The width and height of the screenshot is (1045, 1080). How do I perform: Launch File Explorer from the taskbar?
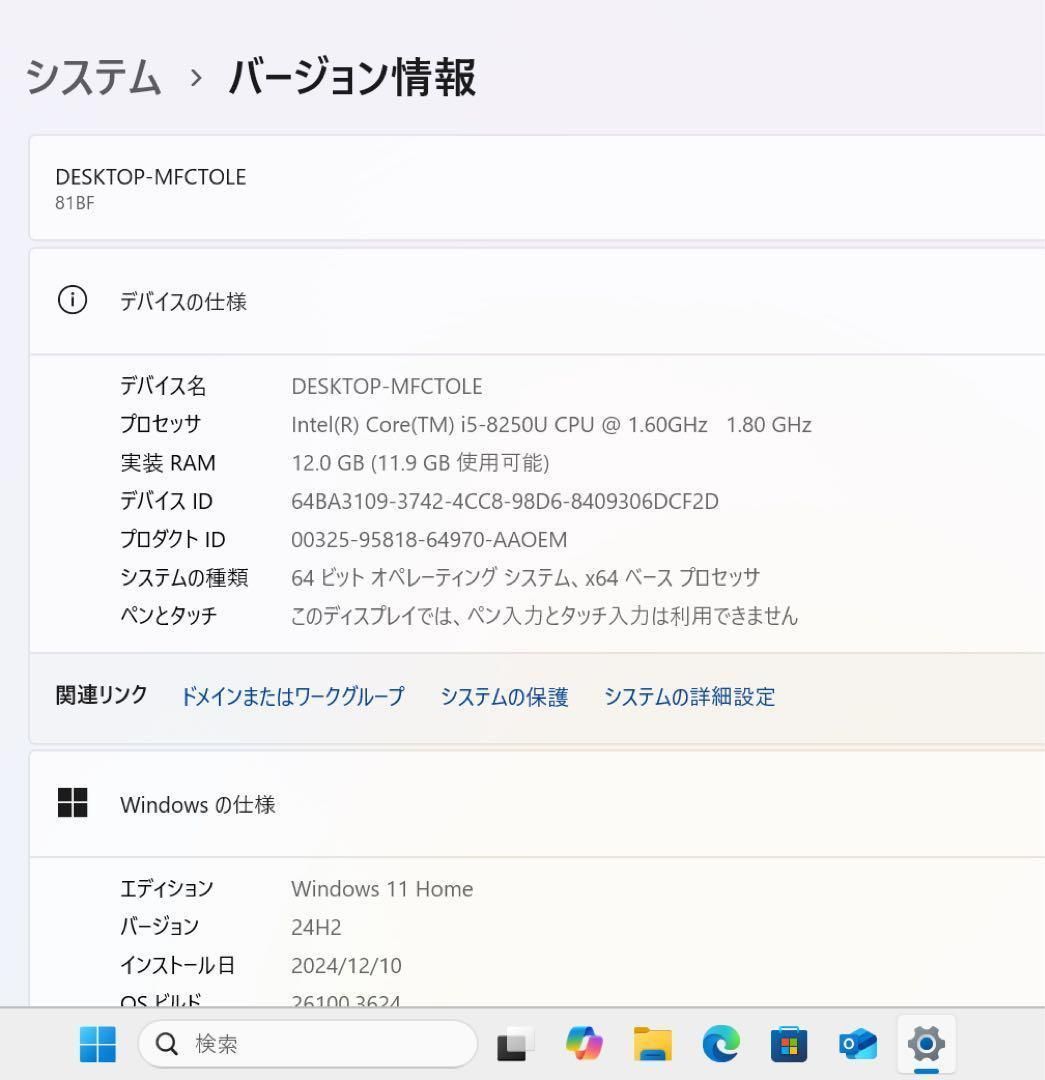click(x=652, y=1043)
